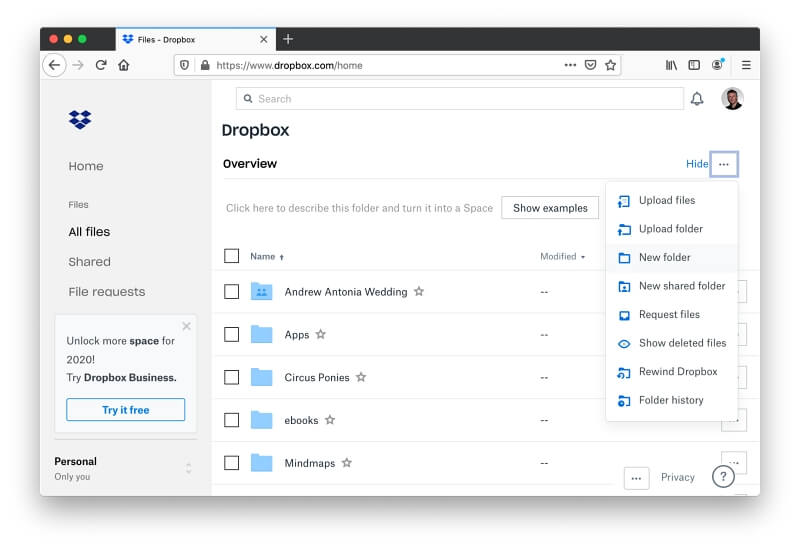Check the Apps row checkbox
The image size is (800, 549).
click(x=232, y=335)
